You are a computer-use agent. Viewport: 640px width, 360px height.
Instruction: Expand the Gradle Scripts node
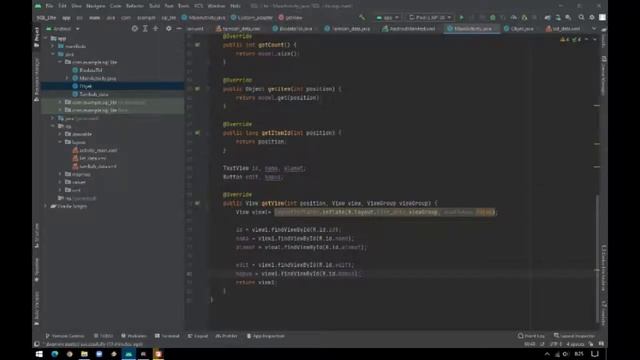[46, 206]
